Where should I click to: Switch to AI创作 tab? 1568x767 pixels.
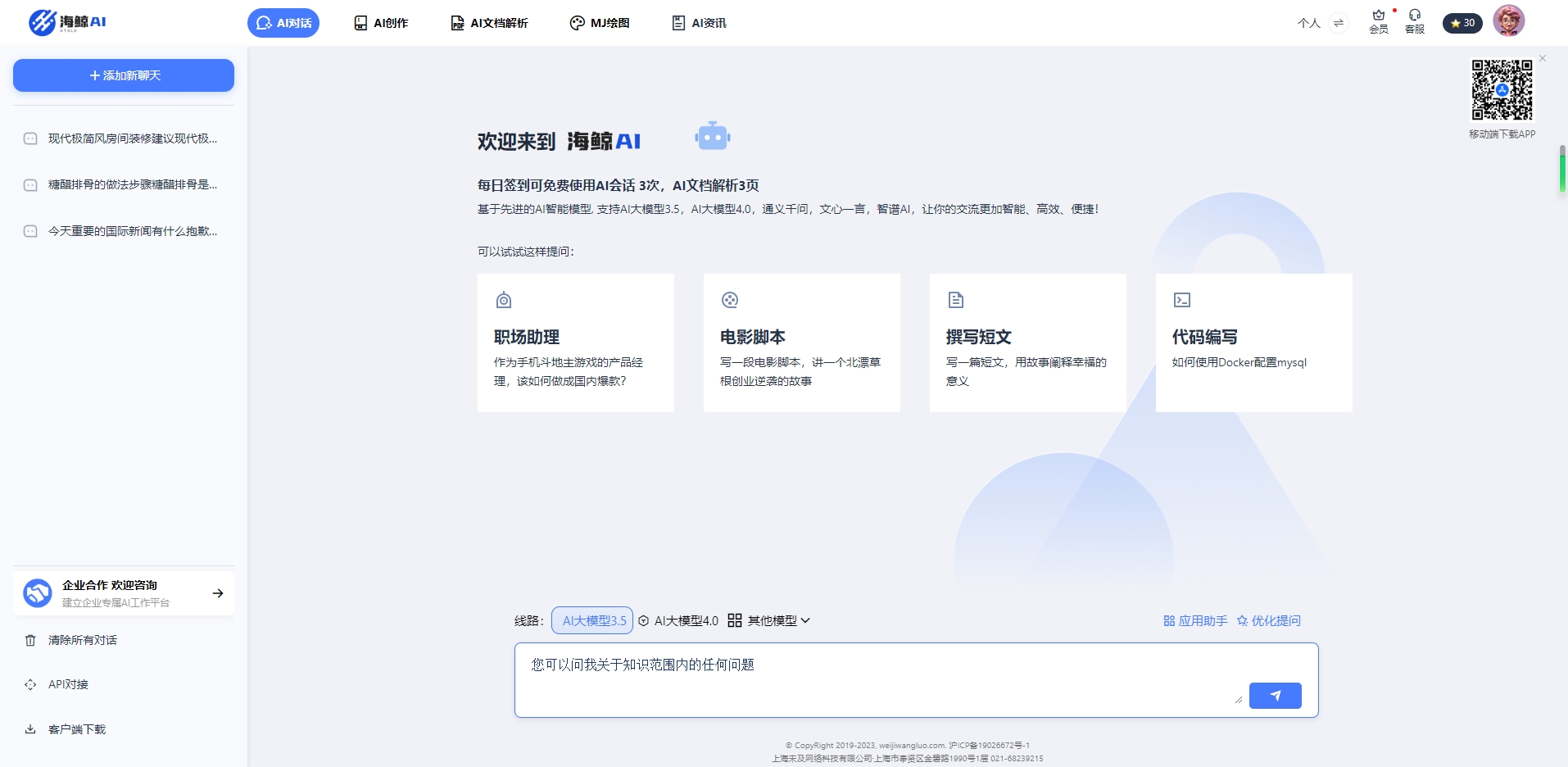click(x=381, y=23)
